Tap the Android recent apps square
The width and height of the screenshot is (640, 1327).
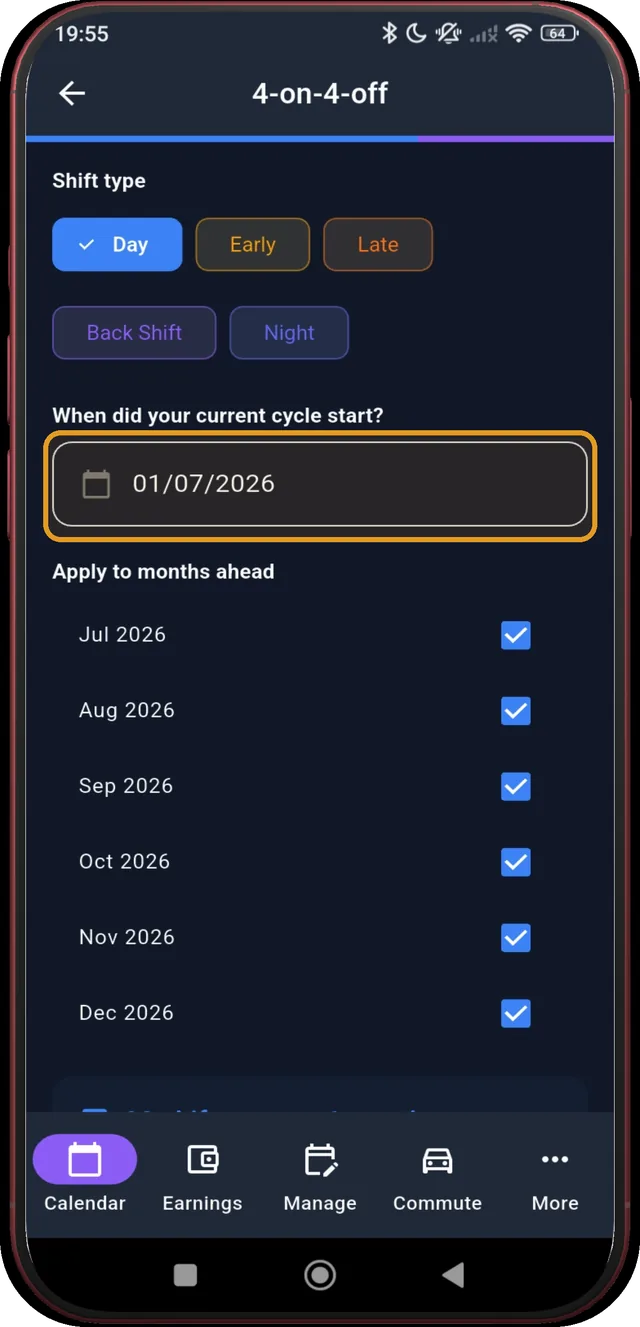click(x=185, y=1274)
